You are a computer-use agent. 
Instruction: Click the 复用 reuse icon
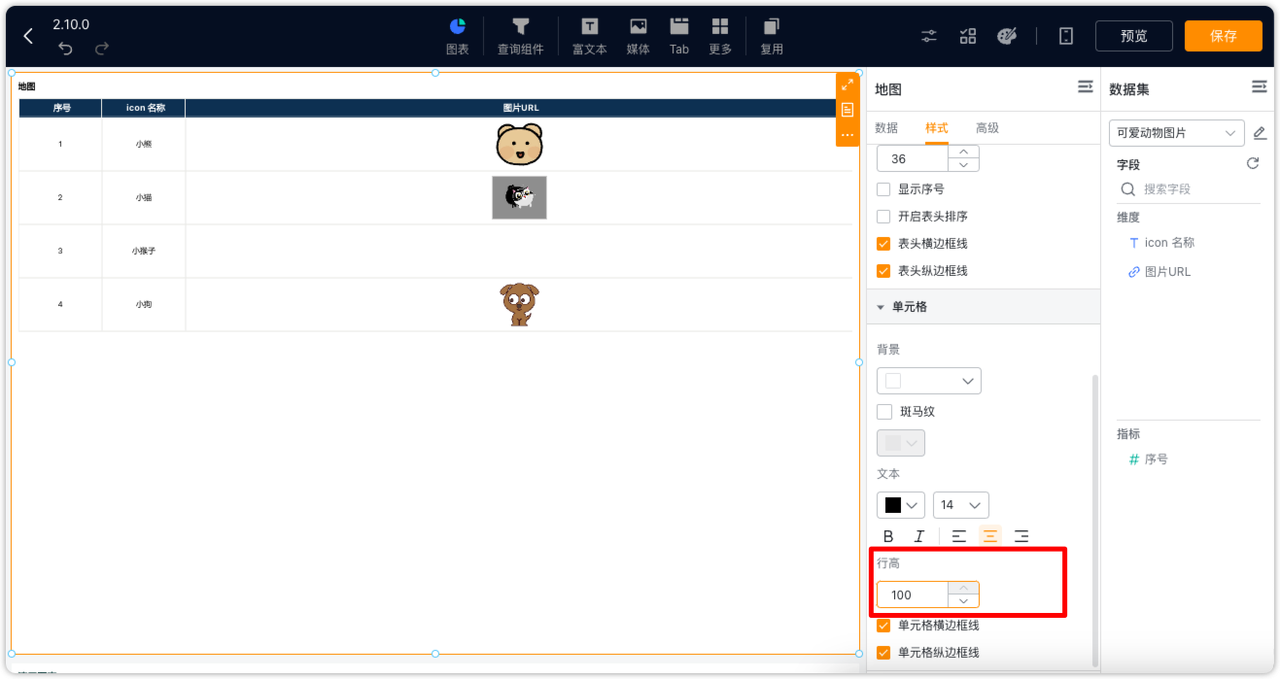point(771,36)
